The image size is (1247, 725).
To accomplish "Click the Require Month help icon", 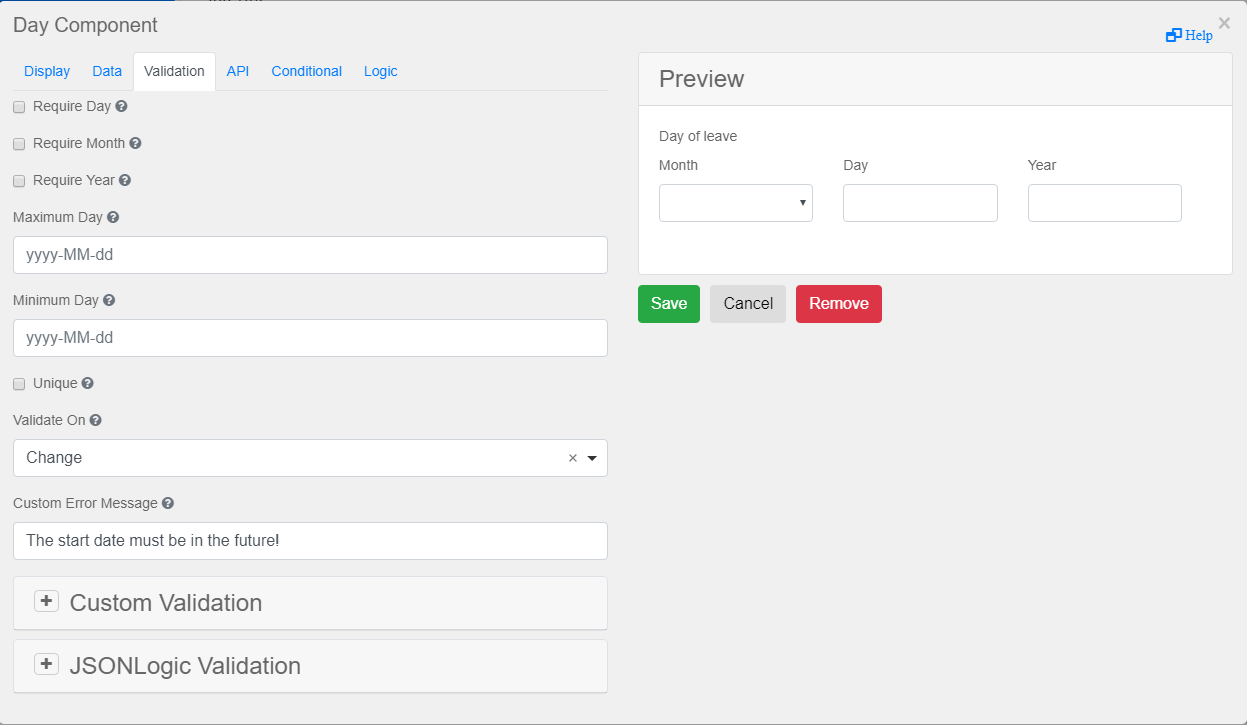I will point(138,143).
